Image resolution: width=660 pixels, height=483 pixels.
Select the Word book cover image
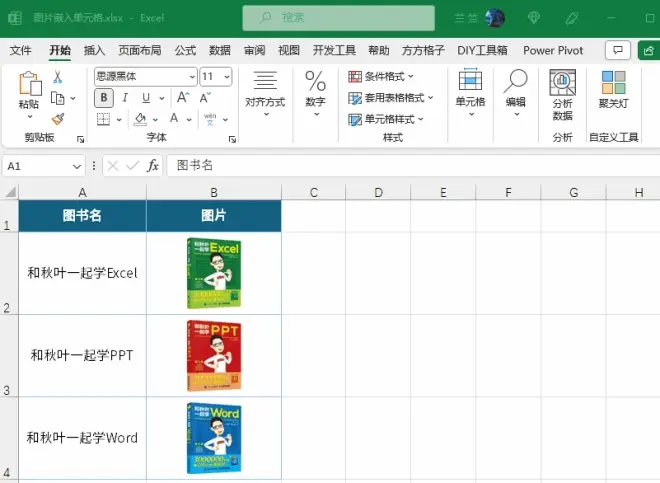(x=214, y=438)
